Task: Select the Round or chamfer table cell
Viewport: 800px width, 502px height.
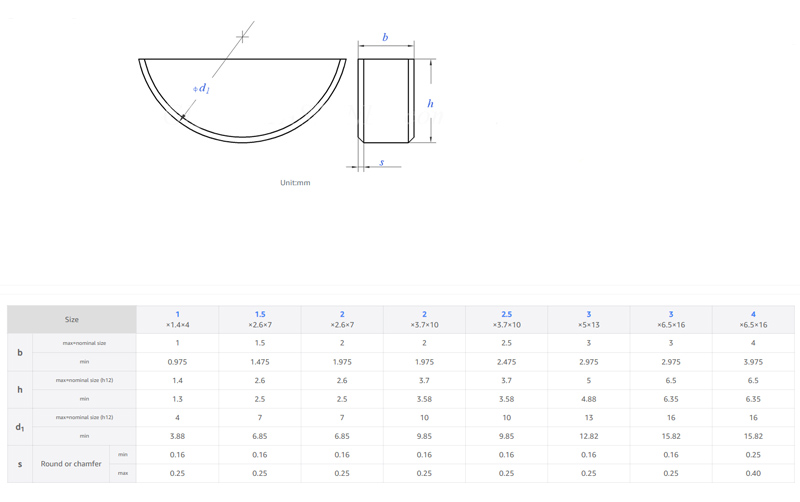Action: pyautogui.click(x=71, y=464)
